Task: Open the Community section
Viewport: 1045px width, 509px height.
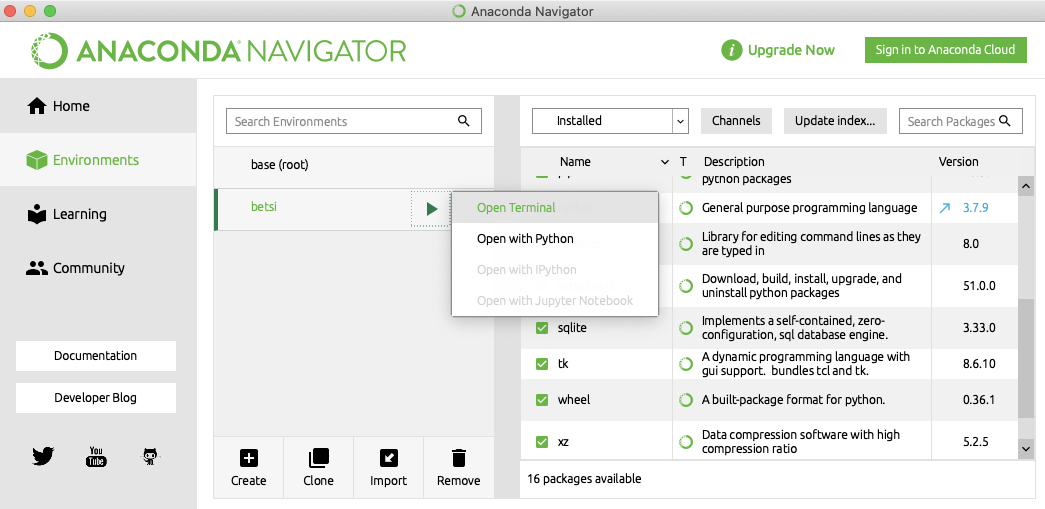Action: [x=75, y=268]
